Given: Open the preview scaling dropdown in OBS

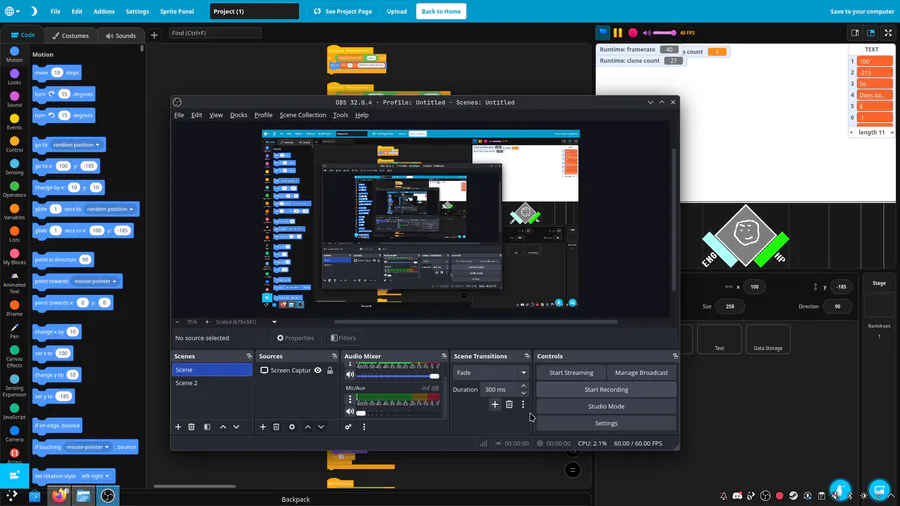Looking at the screenshot, I should 274,322.
